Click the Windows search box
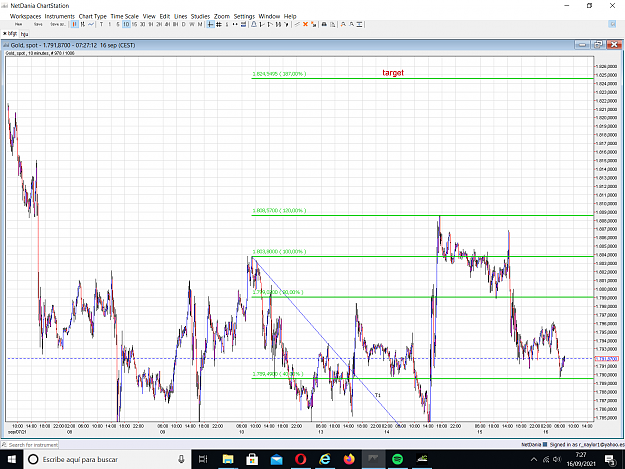This screenshot has width=625, height=469. (108, 459)
